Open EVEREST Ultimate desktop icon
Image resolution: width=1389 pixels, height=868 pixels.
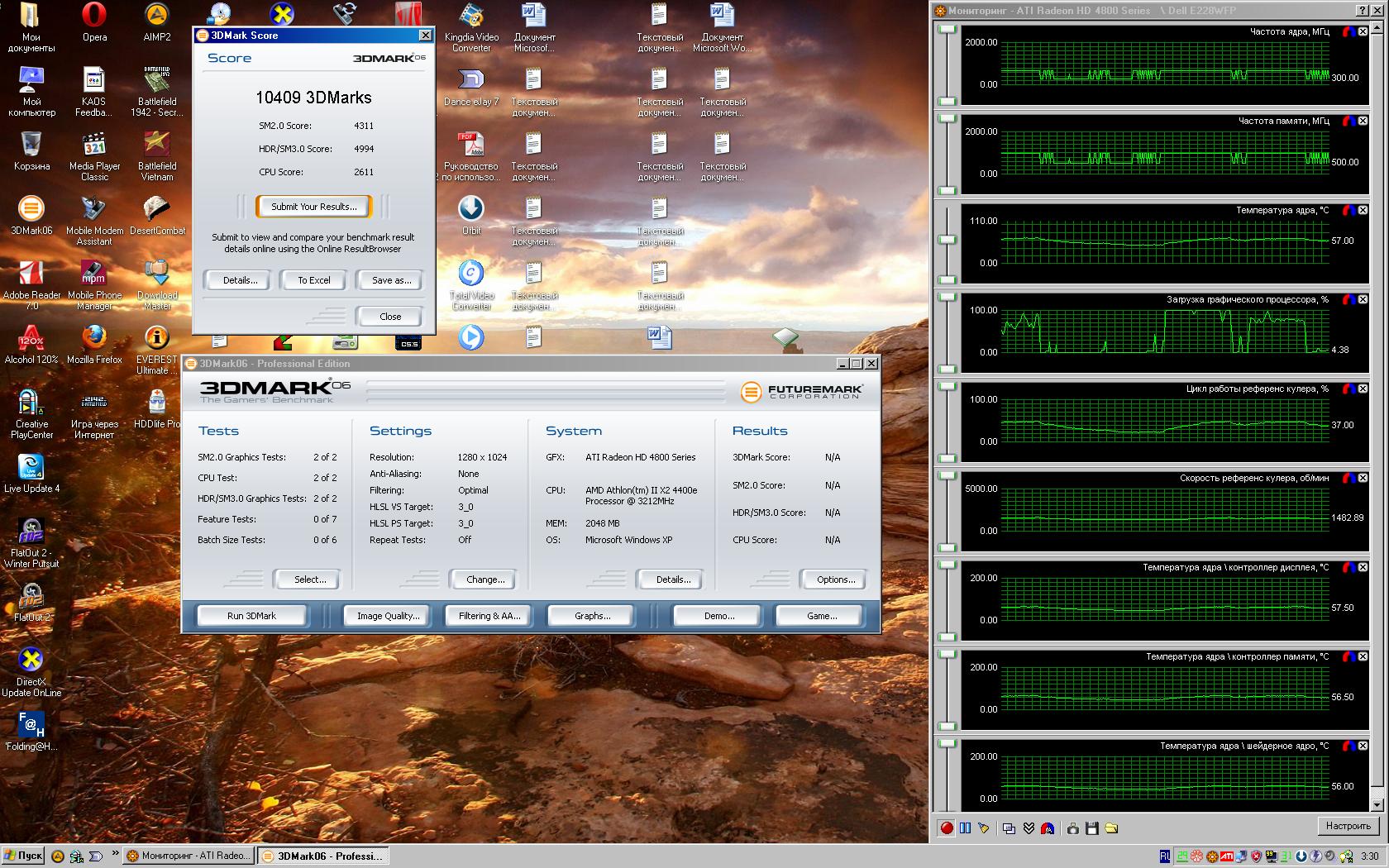coord(157,350)
